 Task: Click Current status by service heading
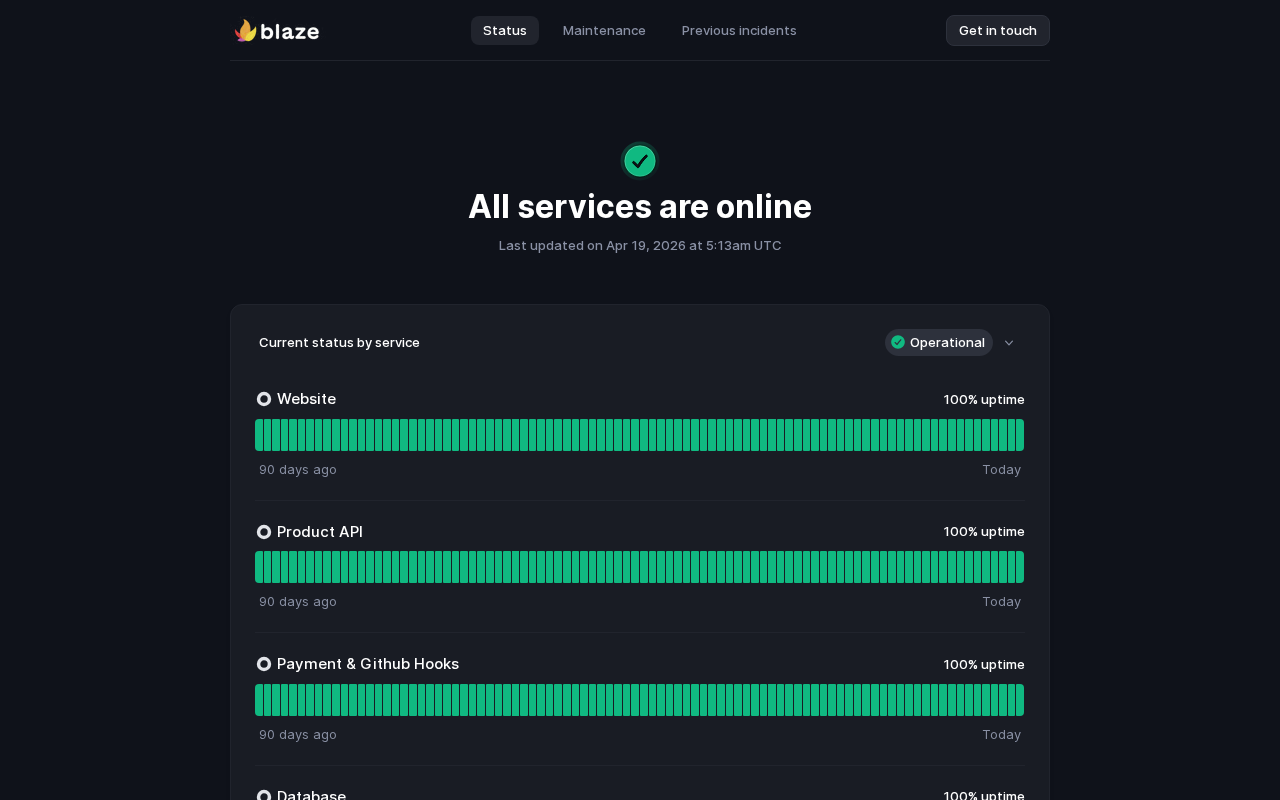(x=339, y=342)
